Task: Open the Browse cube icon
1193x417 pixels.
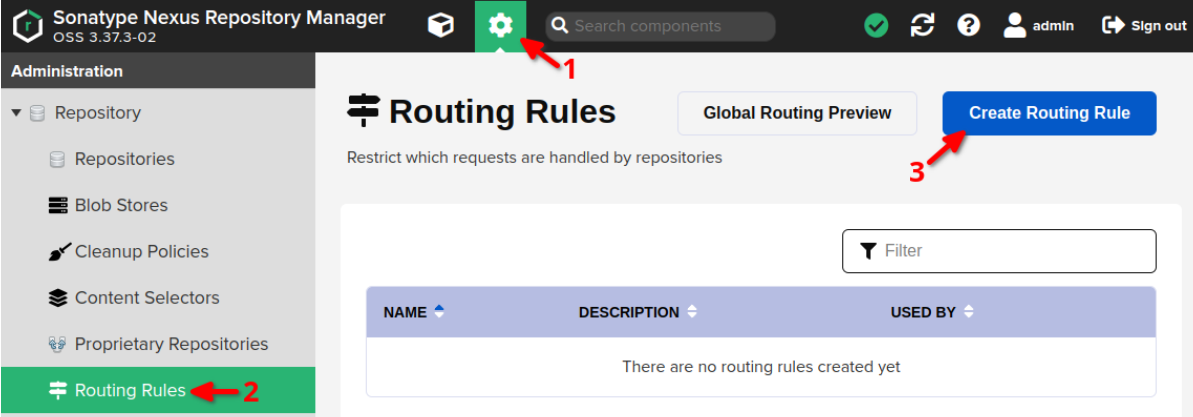Action: 440,26
